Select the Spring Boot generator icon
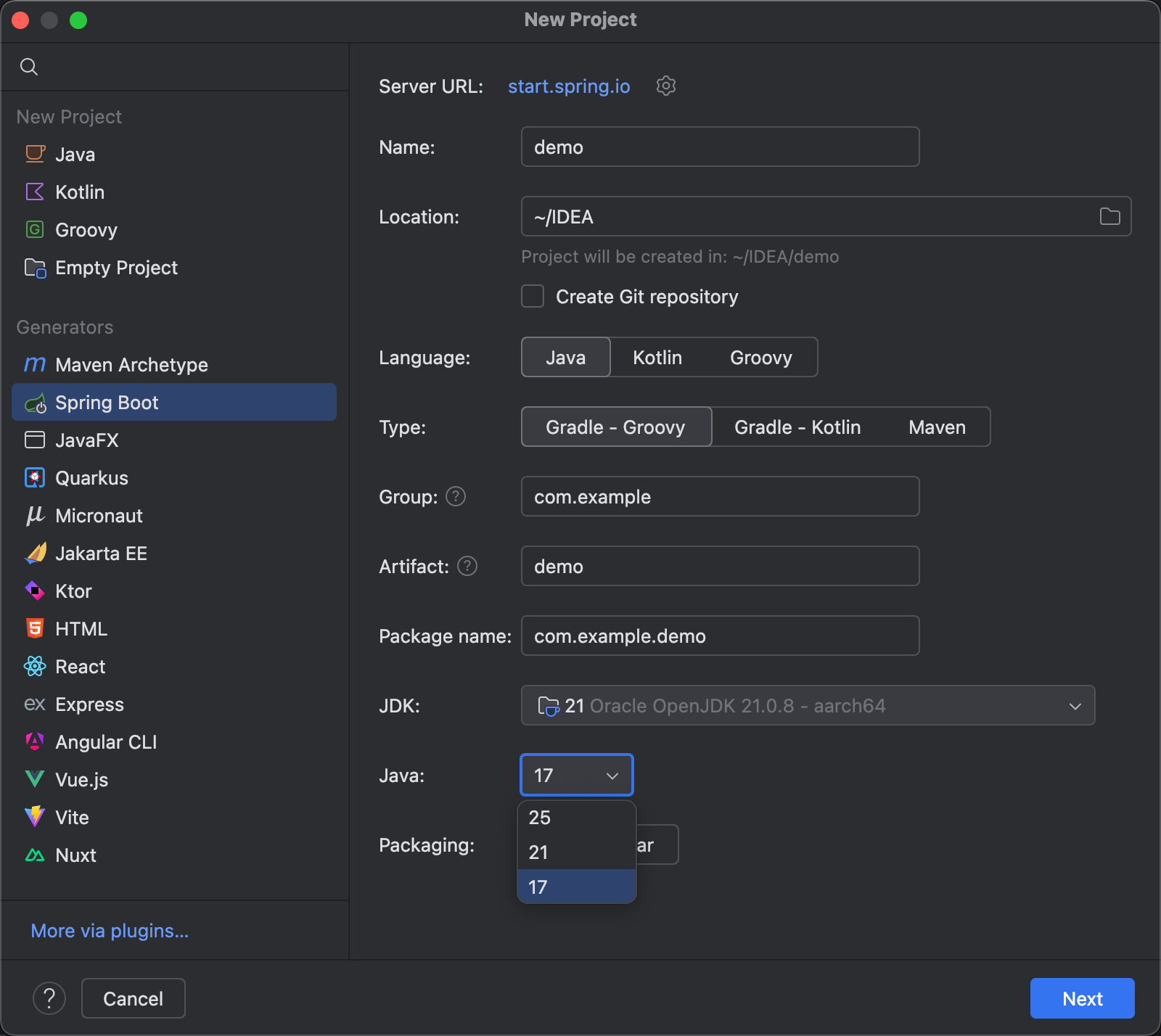Image resolution: width=1161 pixels, height=1036 pixels. [x=35, y=403]
